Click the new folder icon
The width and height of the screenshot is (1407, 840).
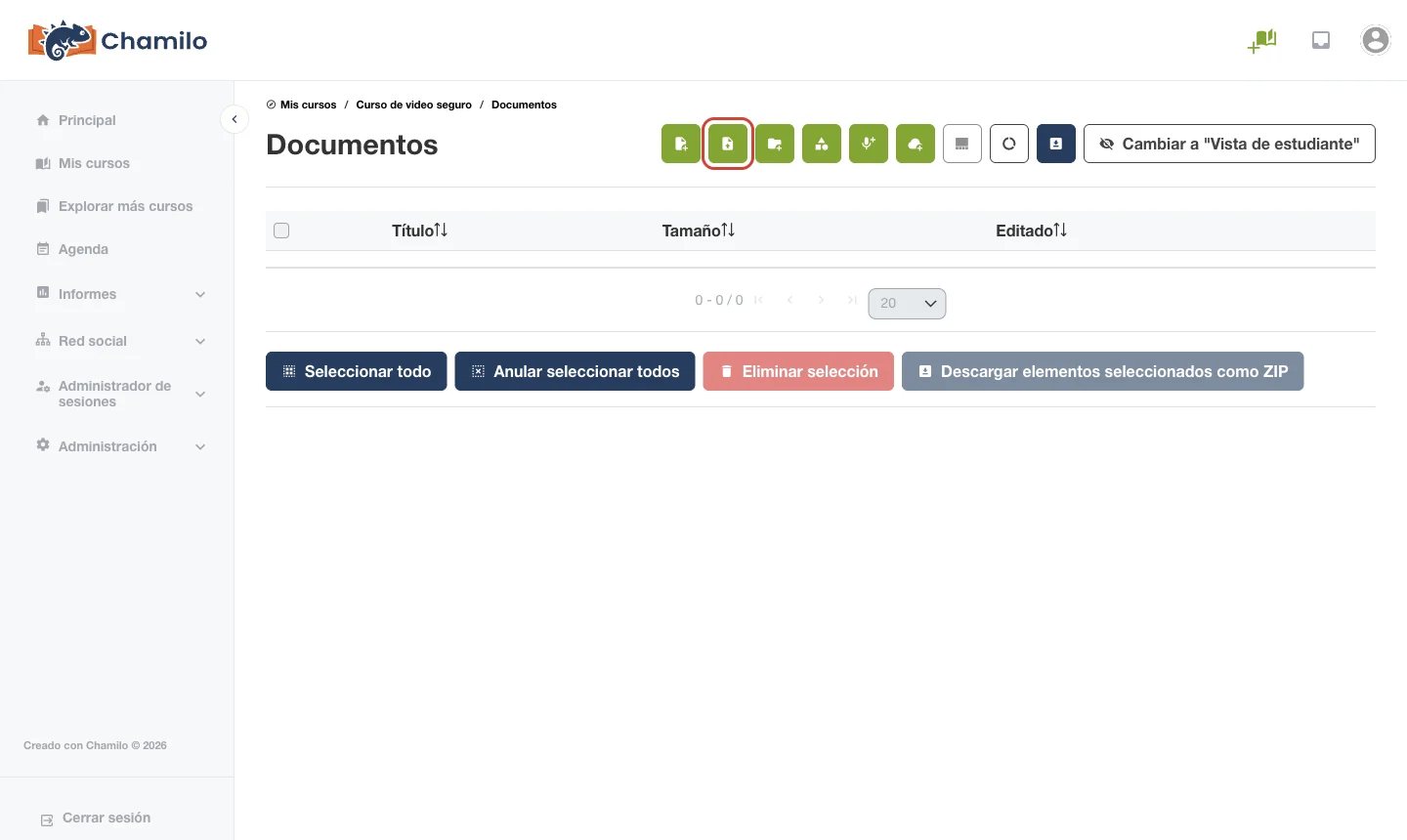(x=775, y=144)
